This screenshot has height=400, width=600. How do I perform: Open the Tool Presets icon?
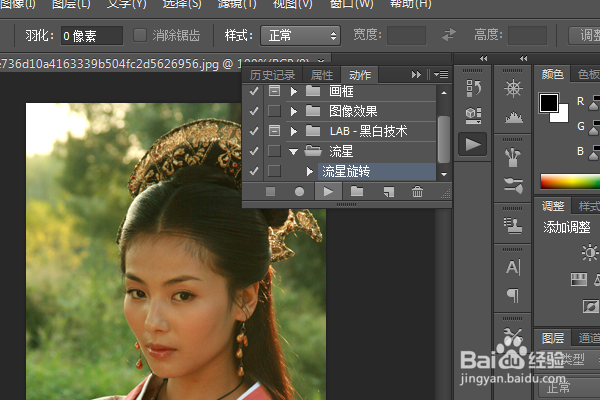pyautogui.click(x=513, y=337)
